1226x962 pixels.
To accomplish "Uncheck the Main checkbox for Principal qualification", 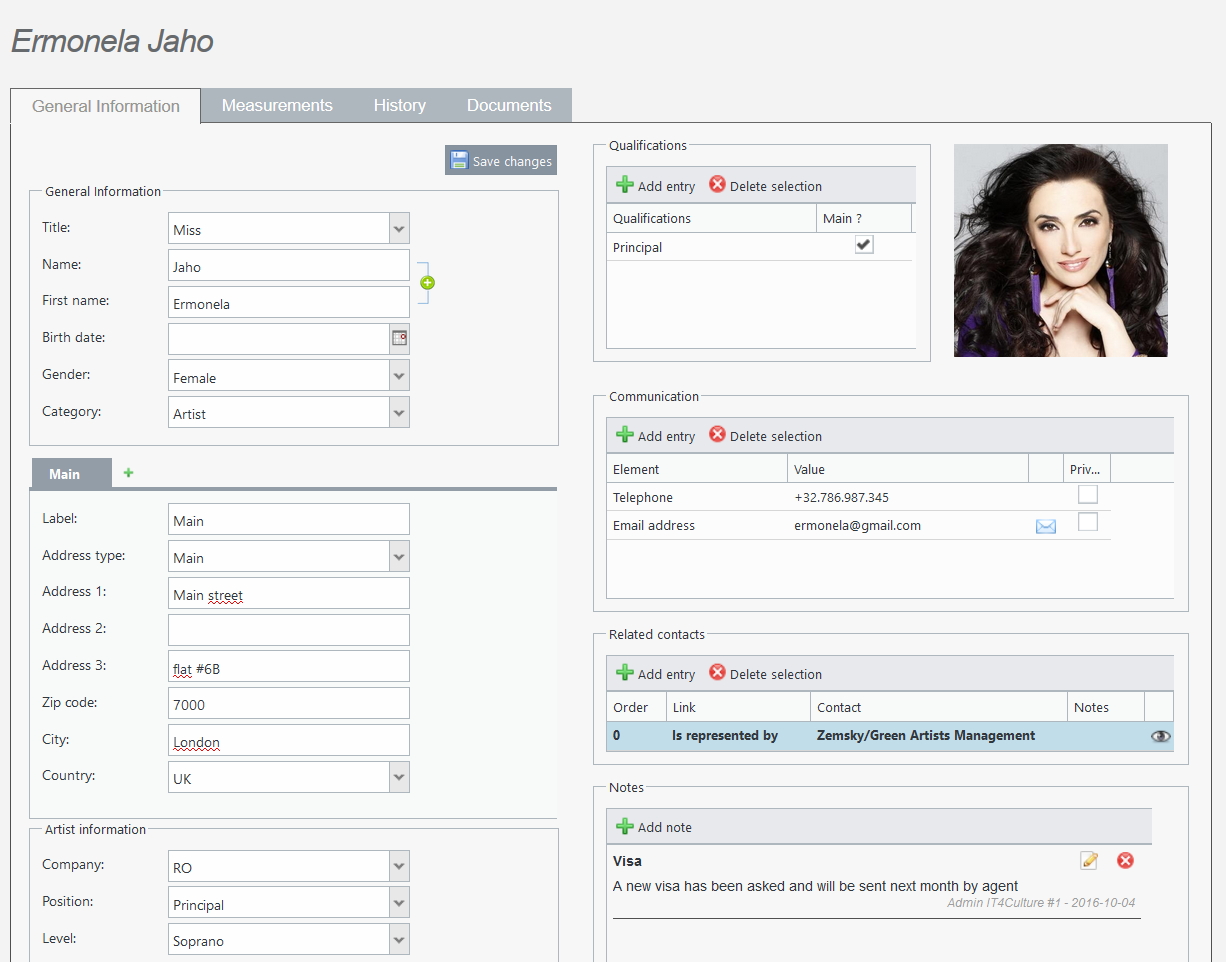I will coord(864,245).
